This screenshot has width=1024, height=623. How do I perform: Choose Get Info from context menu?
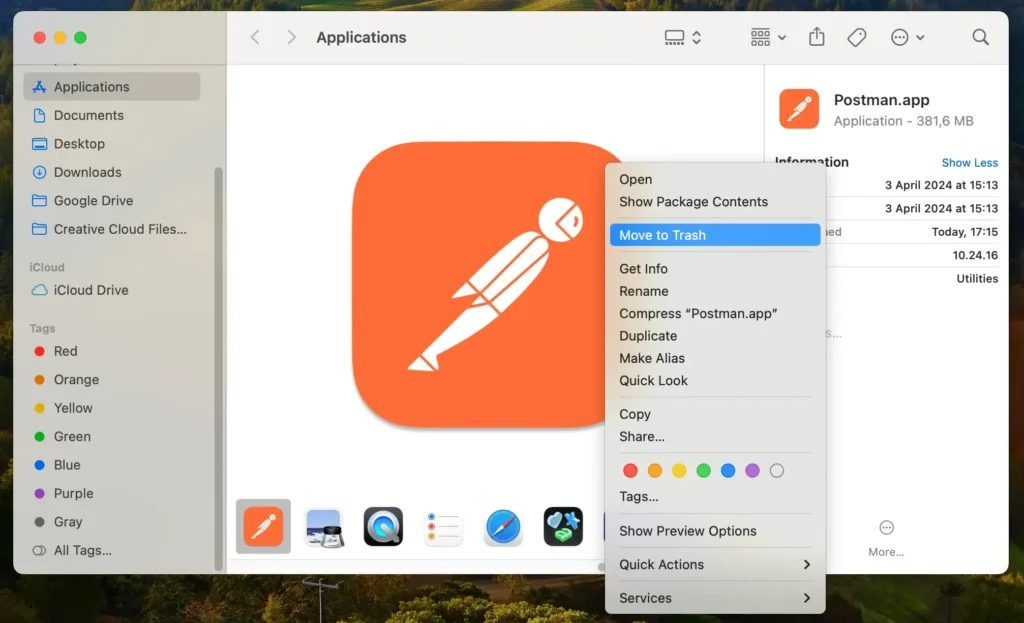pos(715,268)
